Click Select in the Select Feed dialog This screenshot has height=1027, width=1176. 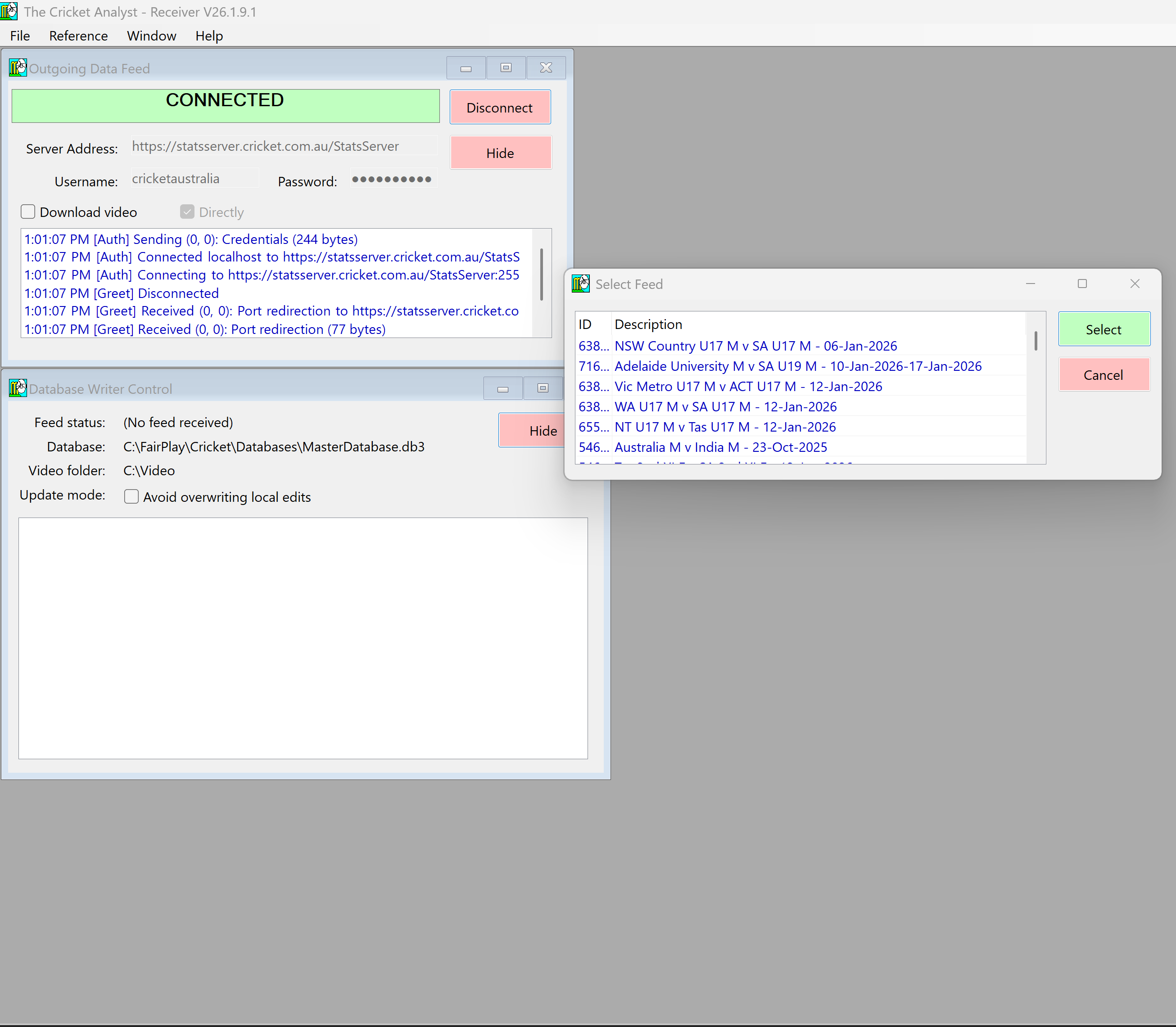1104,329
